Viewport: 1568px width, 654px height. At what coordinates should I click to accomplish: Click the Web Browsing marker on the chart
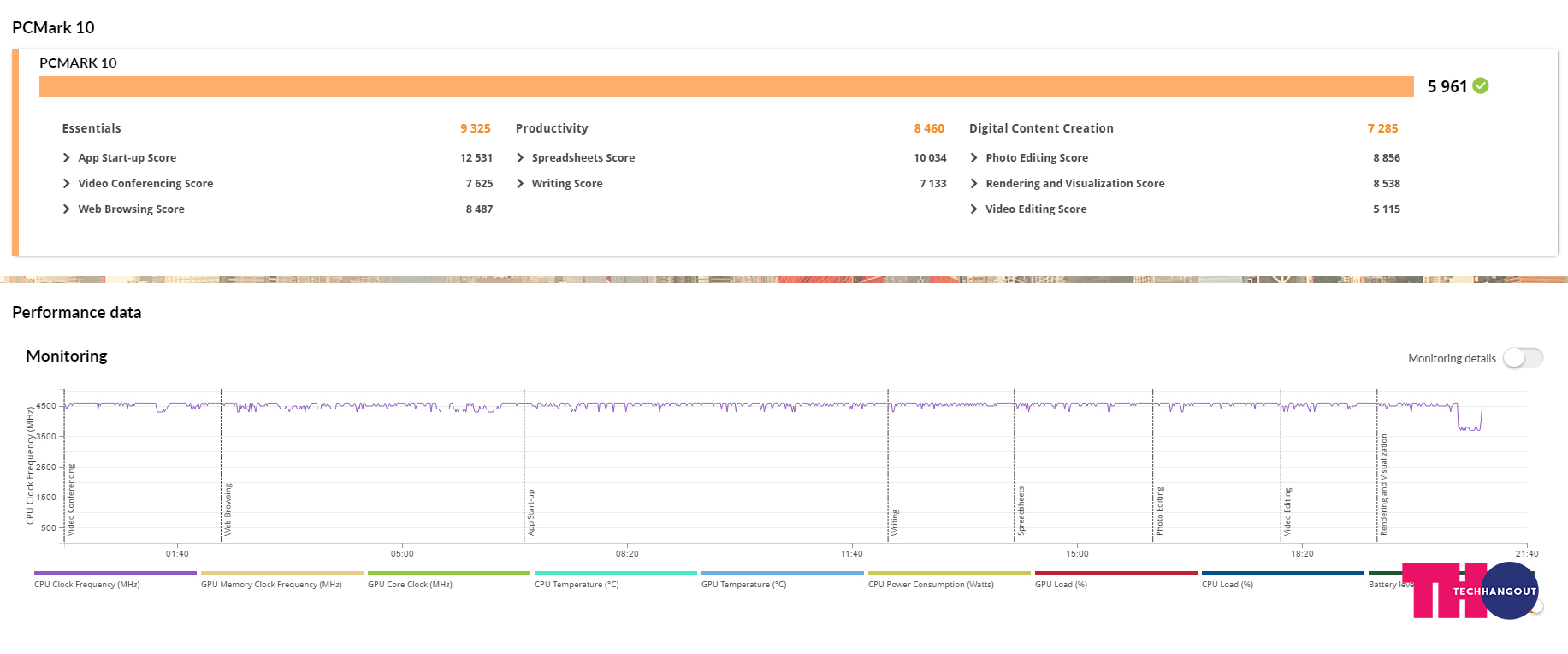pyautogui.click(x=228, y=510)
